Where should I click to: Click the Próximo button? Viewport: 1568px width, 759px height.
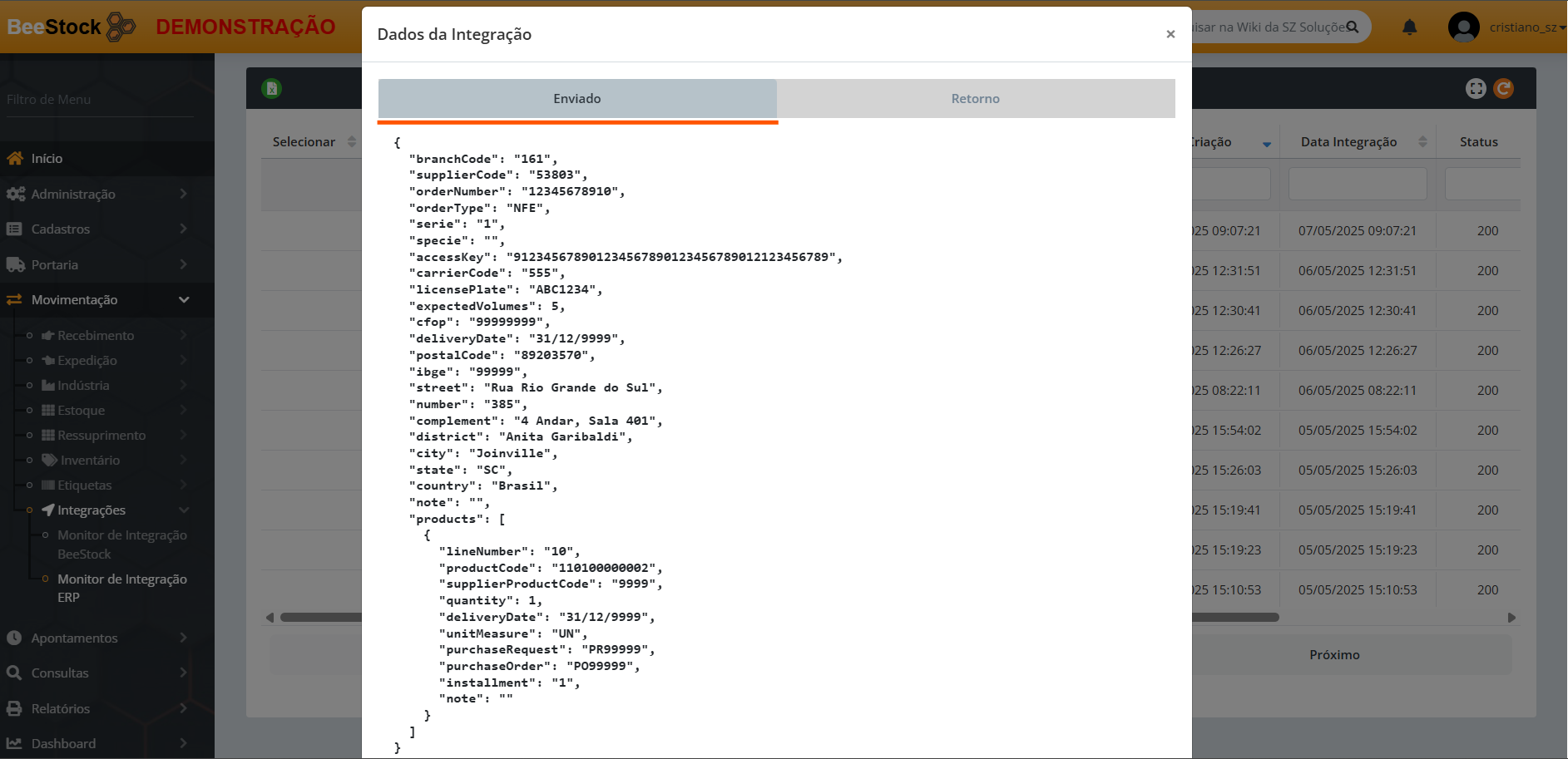(x=1333, y=655)
